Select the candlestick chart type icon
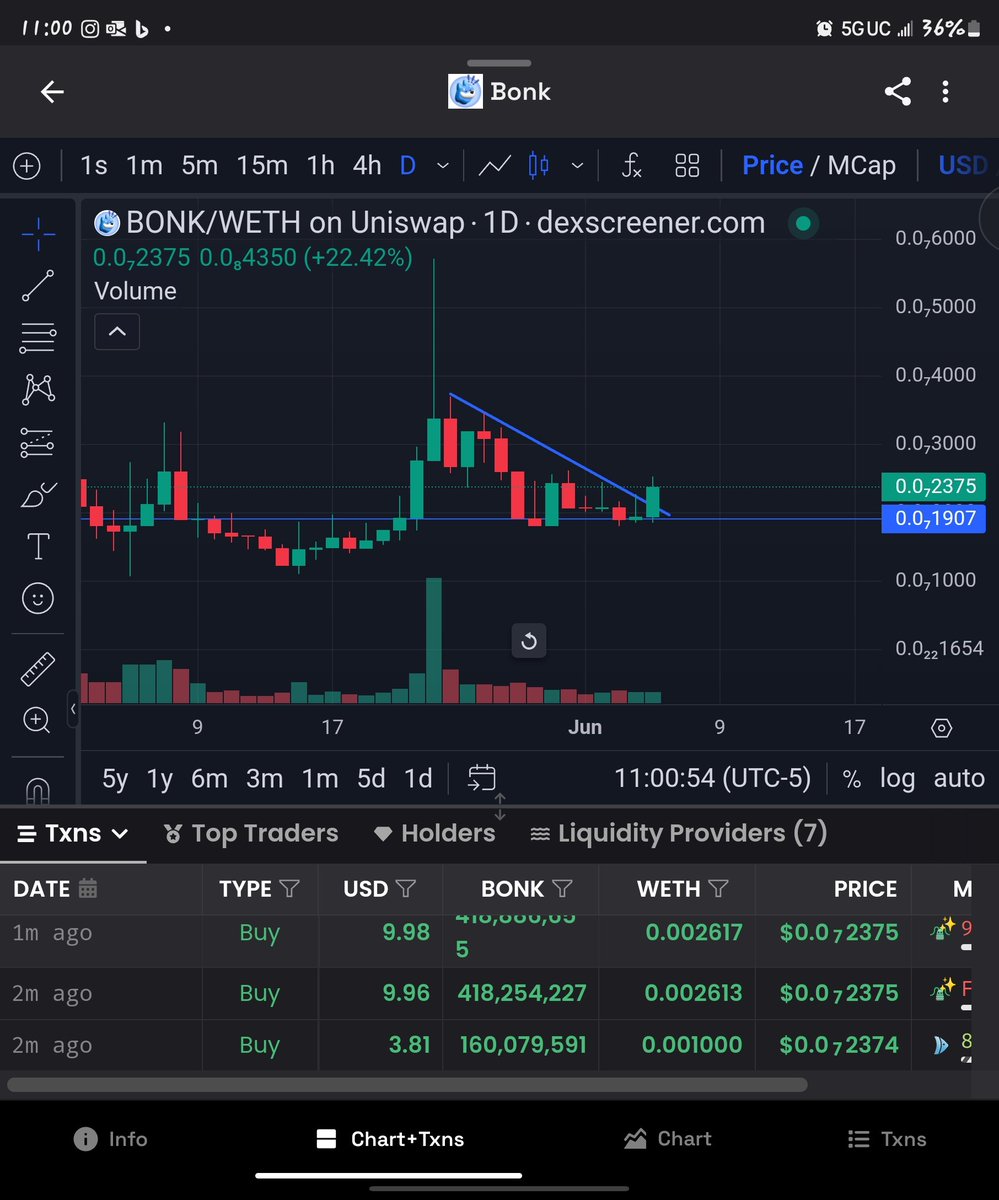Image resolution: width=999 pixels, height=1200 pixels. 539,166
